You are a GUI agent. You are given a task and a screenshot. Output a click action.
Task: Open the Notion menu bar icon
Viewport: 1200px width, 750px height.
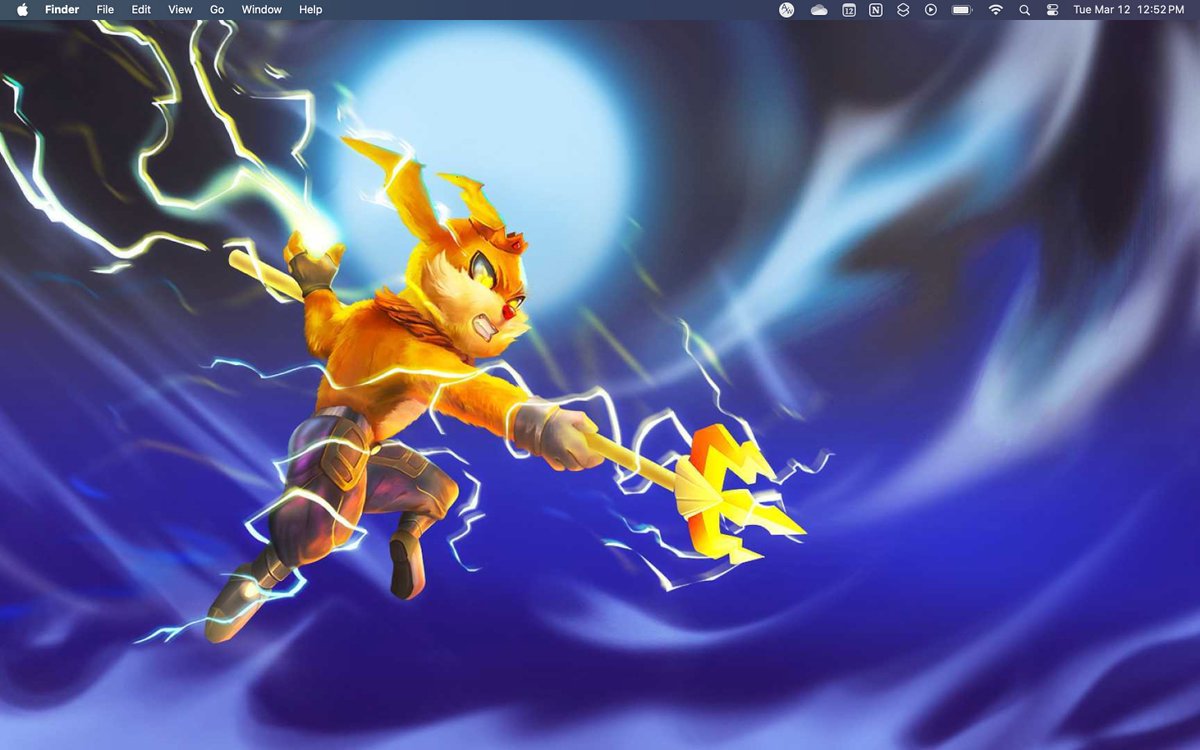click(x=876, y=9)
